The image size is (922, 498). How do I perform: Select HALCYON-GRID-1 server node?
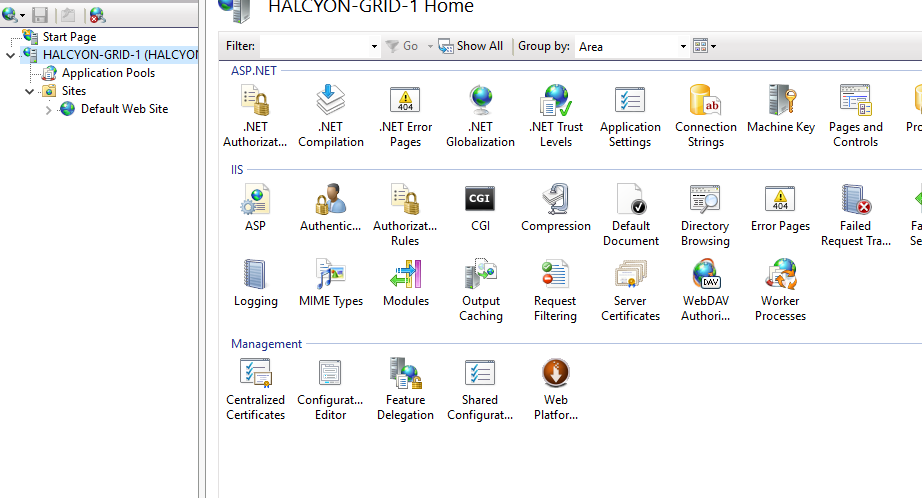(121, 55)
